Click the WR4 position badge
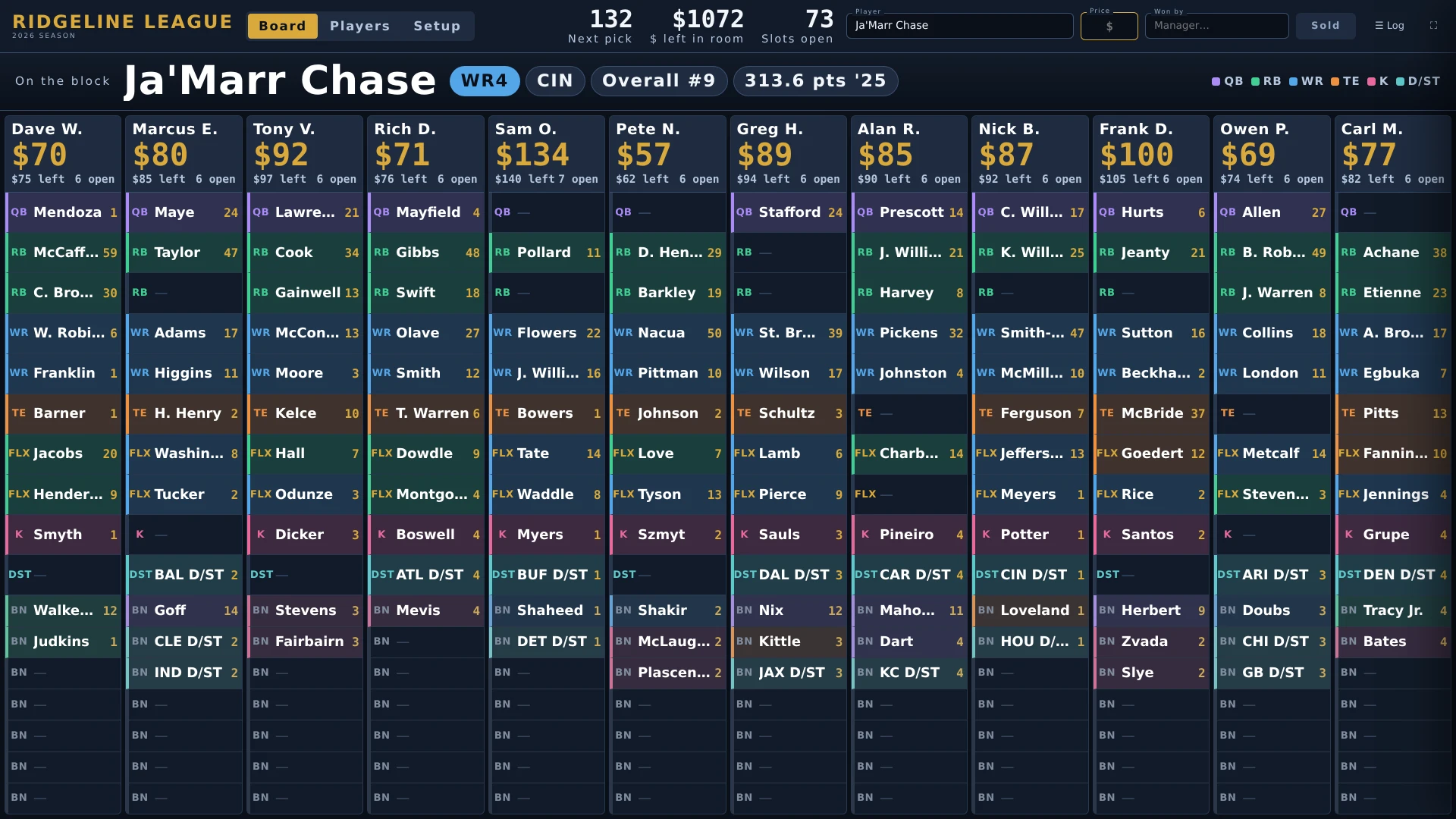 tap(485, 81)
